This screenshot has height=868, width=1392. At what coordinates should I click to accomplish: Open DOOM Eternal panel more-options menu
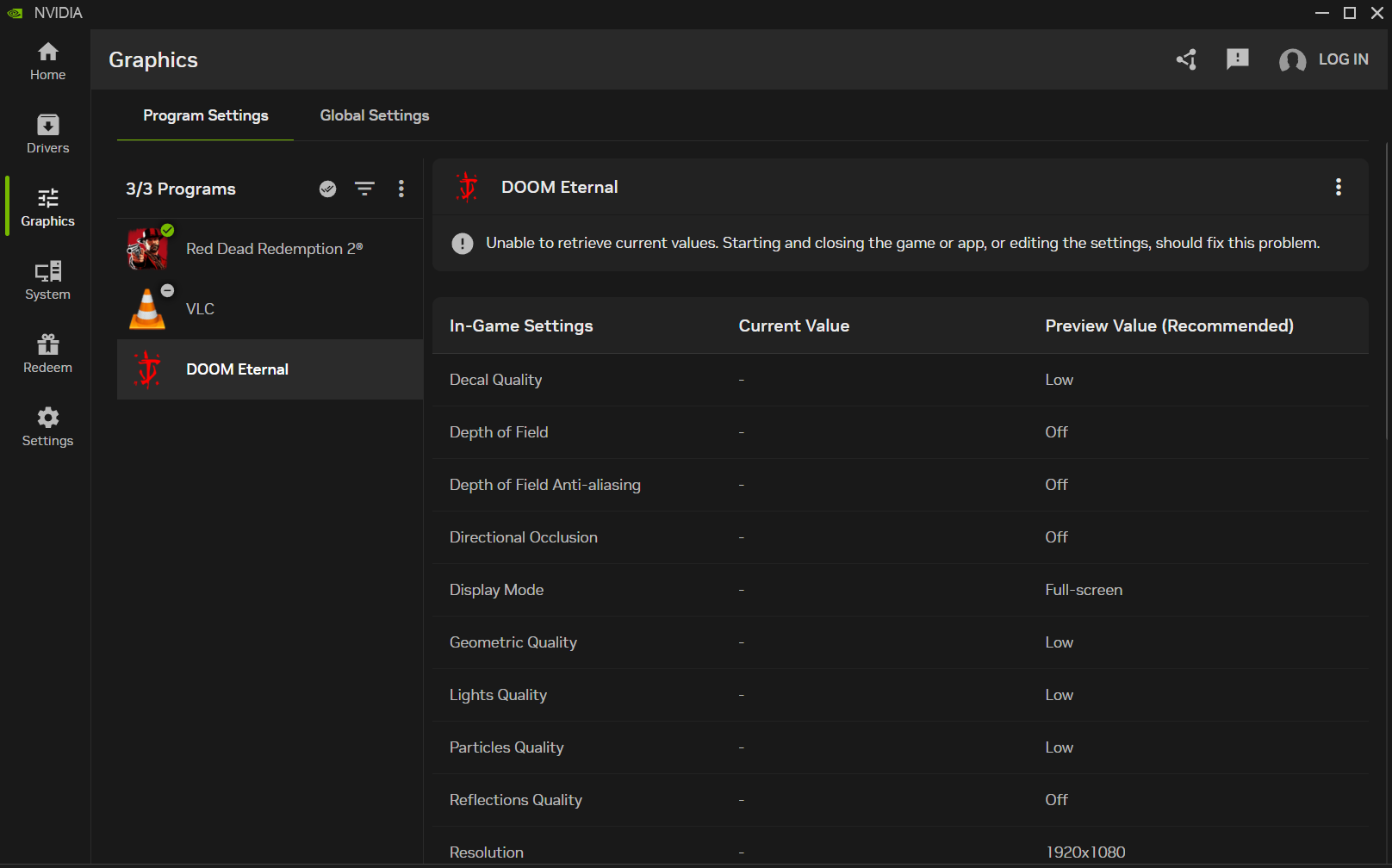click(1339, 187)
